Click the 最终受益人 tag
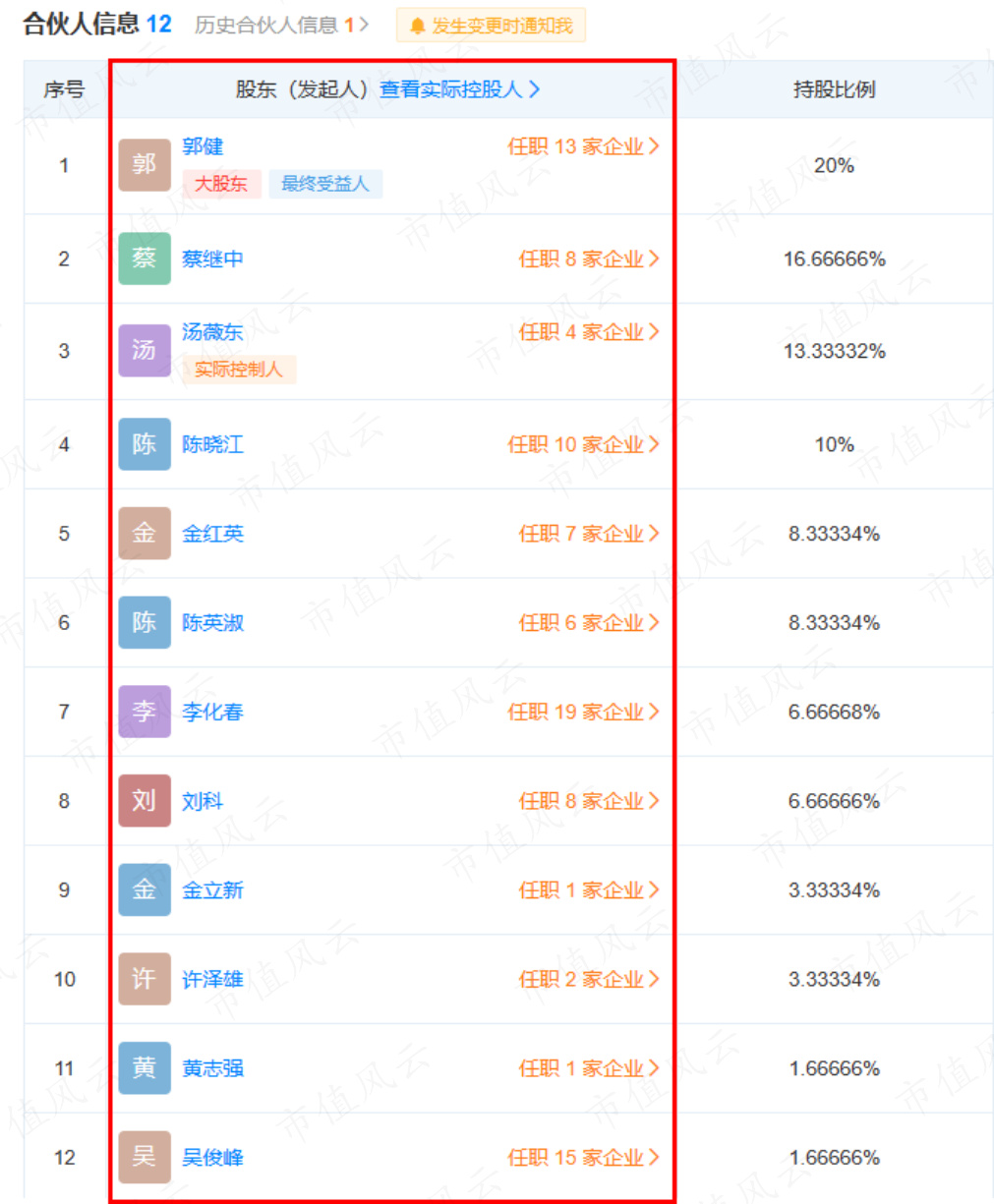This screenshot has height=1204, width=994. click(x=324, y=184)
